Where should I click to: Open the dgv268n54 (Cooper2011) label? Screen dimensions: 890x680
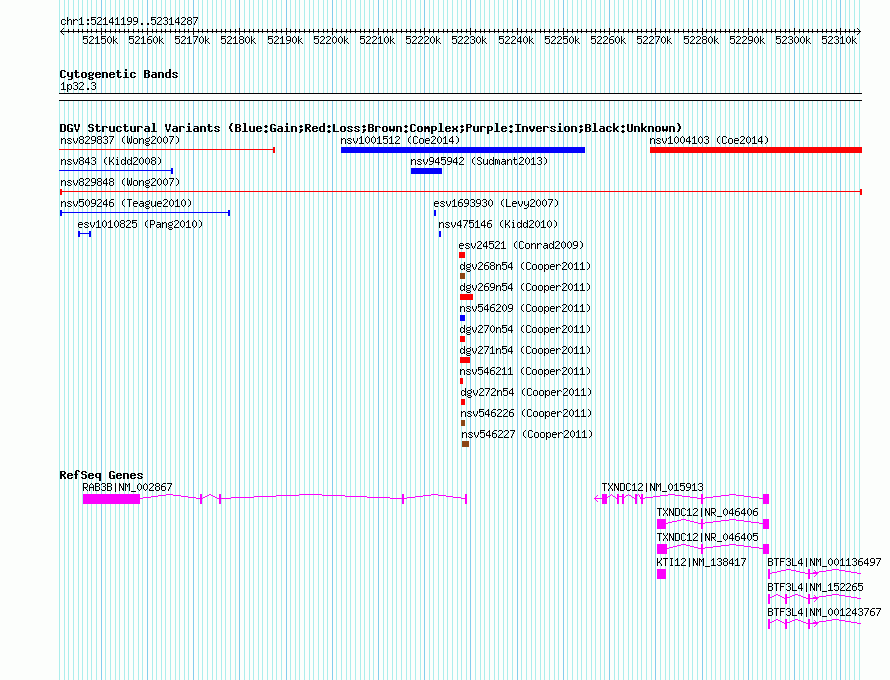click(525, 266)
